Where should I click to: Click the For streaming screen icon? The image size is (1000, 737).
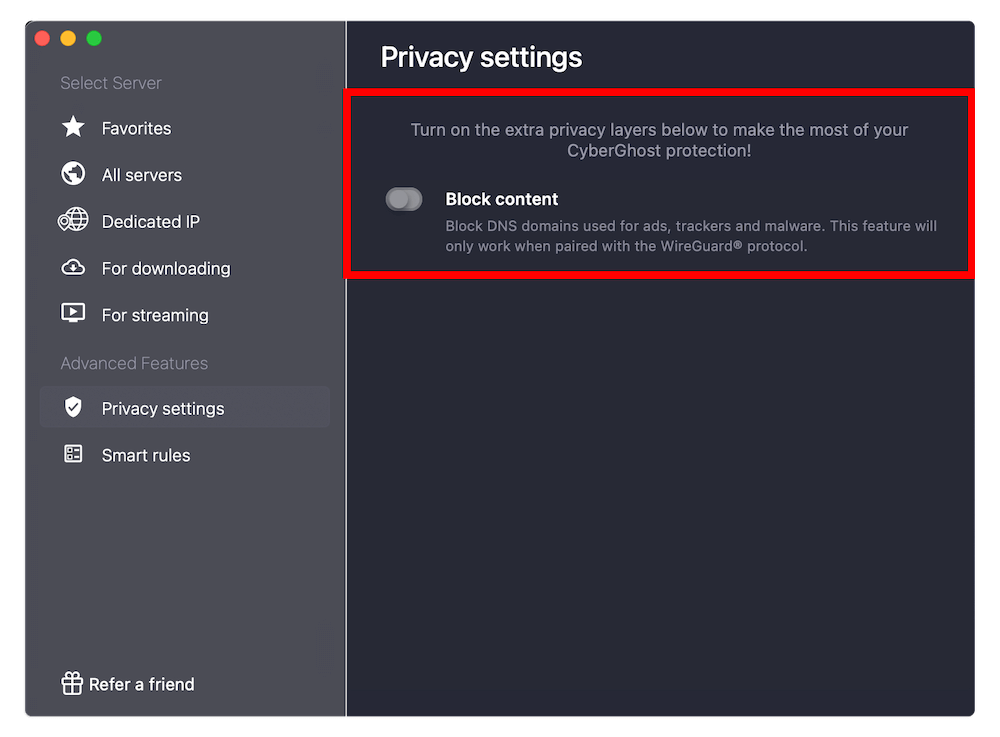[73, 313]
